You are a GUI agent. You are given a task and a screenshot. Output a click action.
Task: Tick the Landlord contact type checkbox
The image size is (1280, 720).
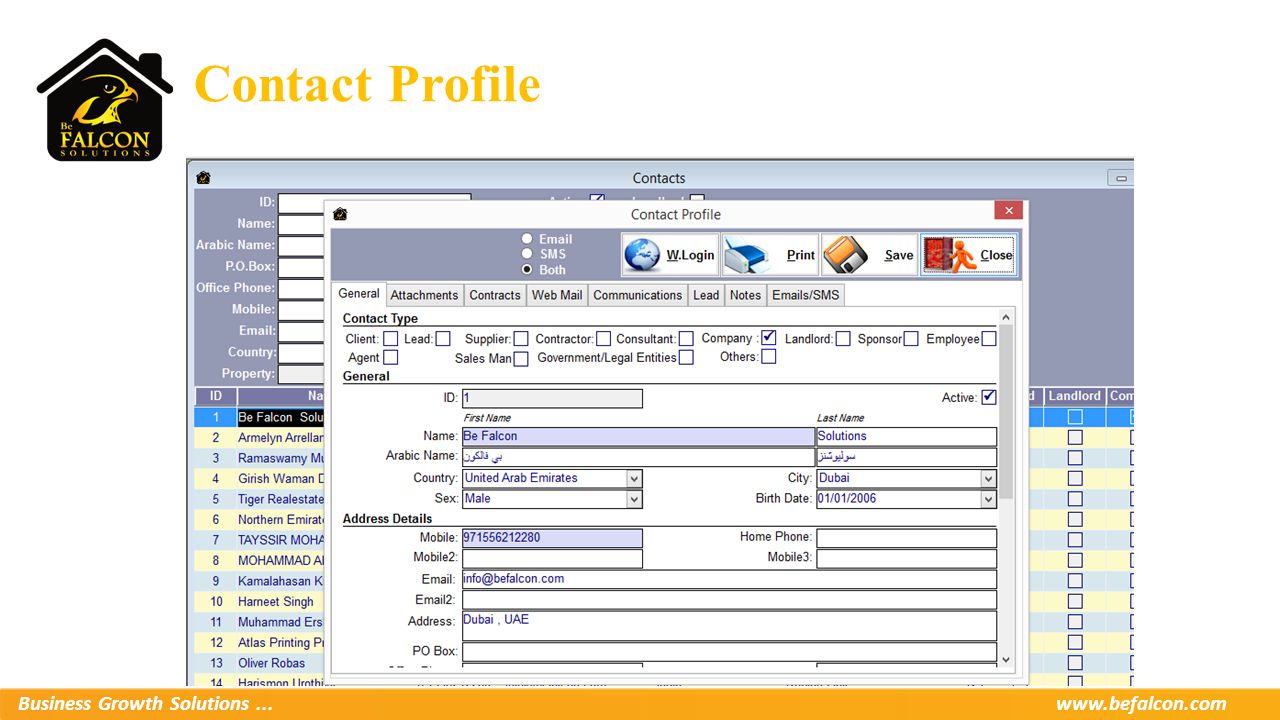point(843,339)
